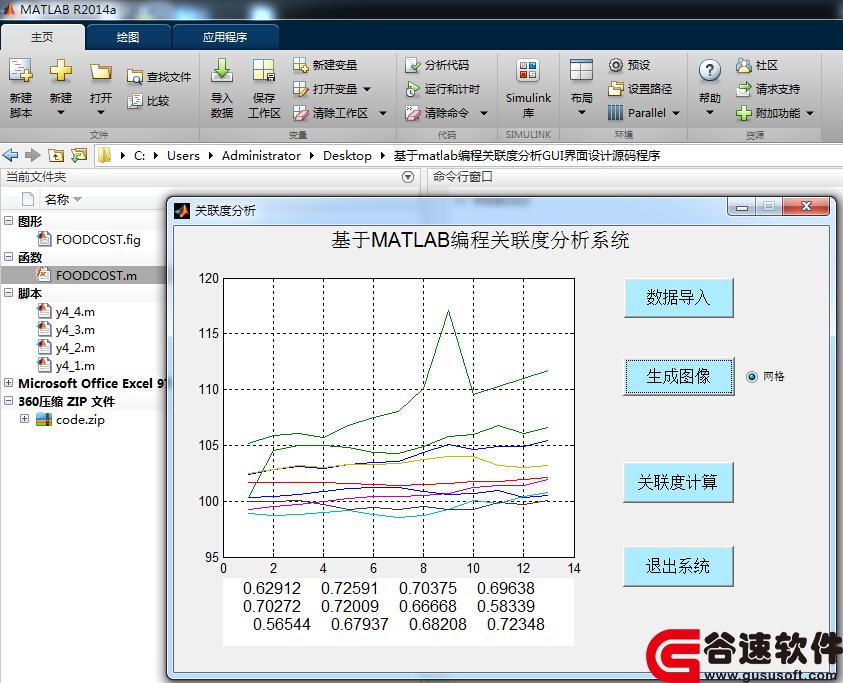Image resolution: width=843 pixels, height=683 pixels.
Task: Open the Simulink Library icon
Action: click(528, 70)
